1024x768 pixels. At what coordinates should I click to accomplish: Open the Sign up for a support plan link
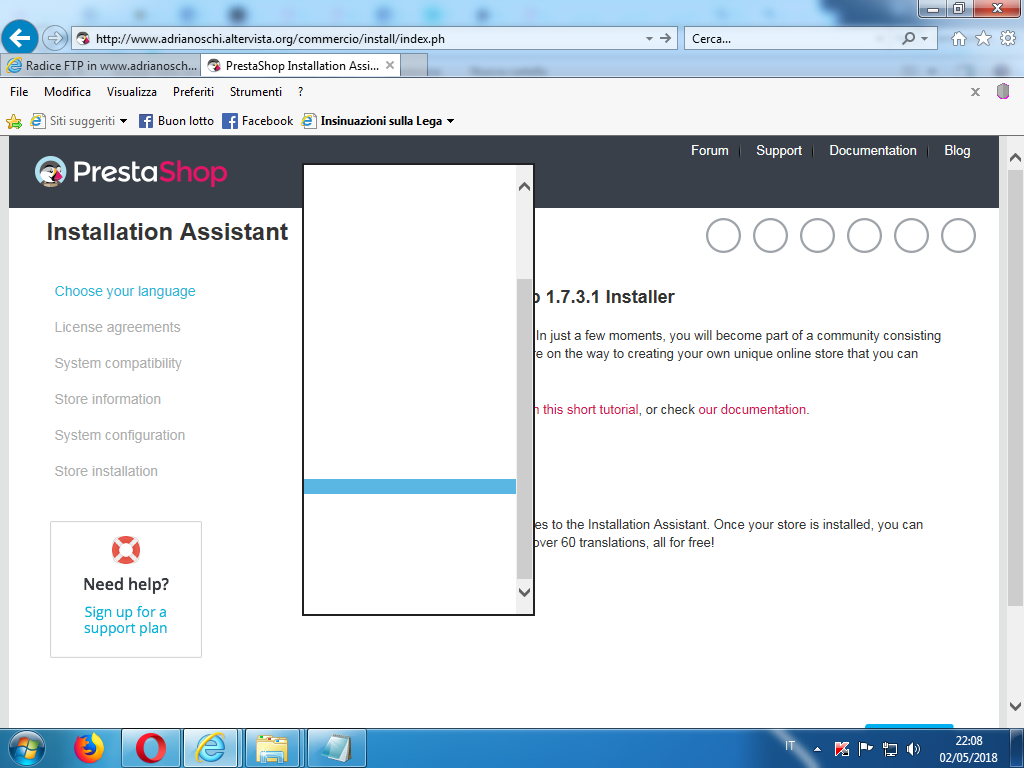(125, 620)
